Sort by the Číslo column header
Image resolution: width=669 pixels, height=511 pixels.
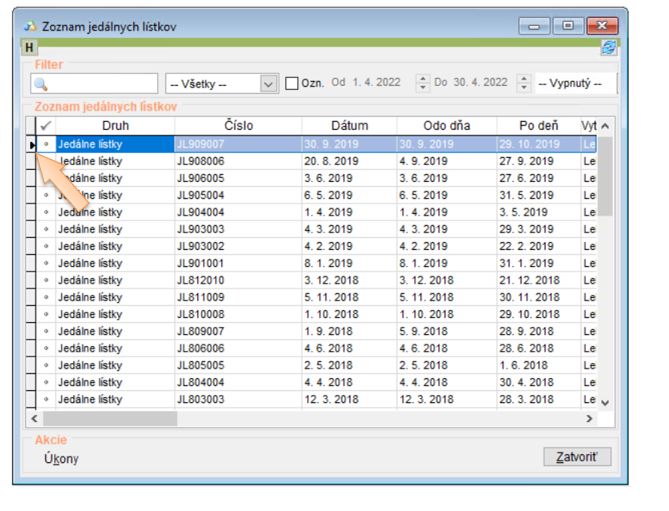[x=238, y=126]
